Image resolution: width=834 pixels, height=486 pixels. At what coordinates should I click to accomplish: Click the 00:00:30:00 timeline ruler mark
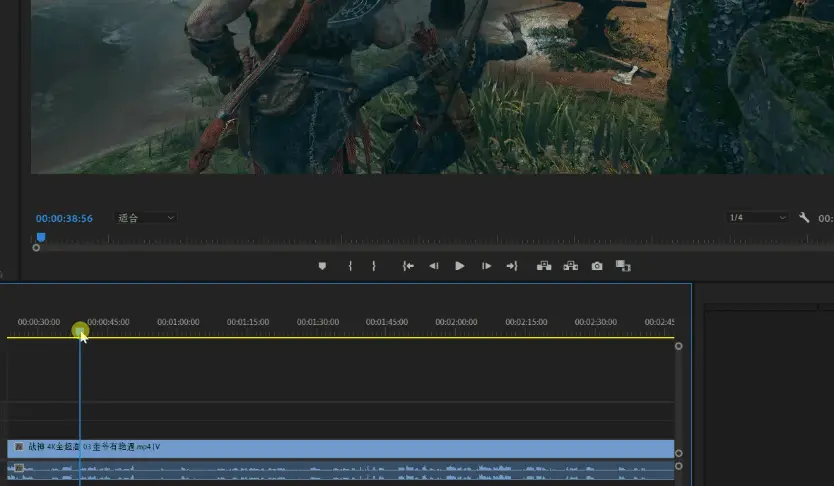pos(38,322)
